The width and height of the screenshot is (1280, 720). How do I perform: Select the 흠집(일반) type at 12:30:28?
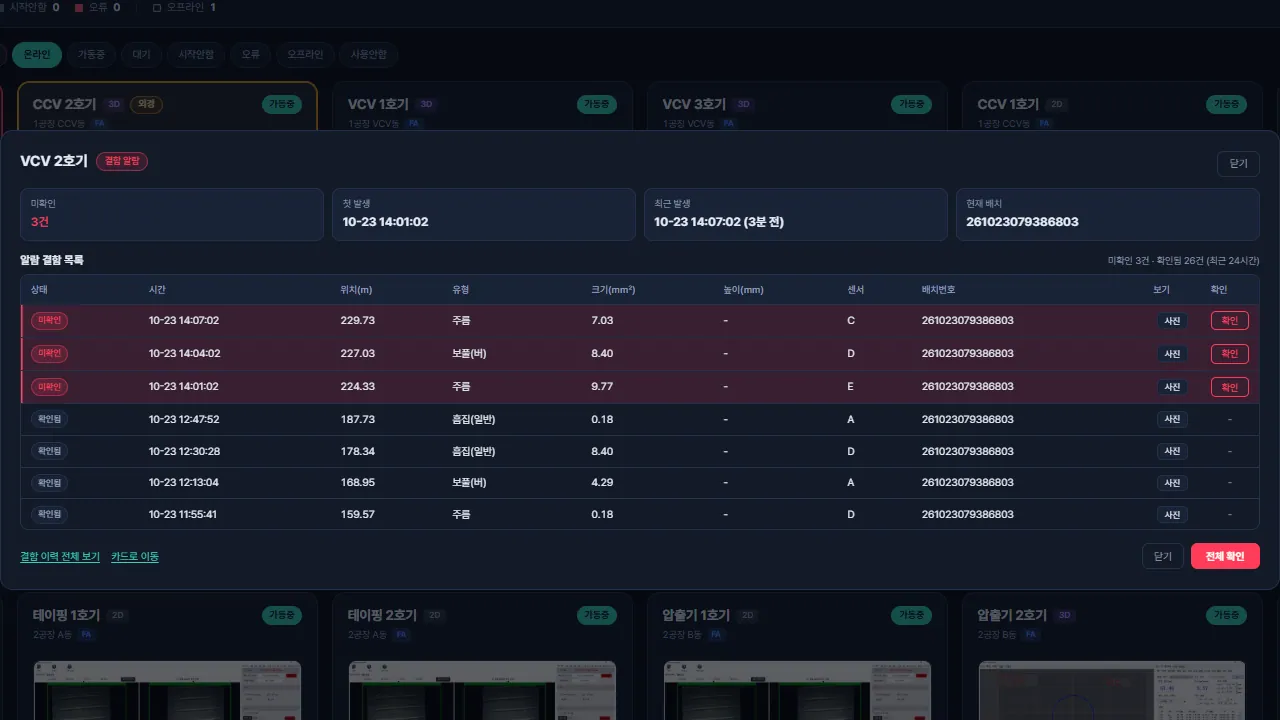click(x=473, y=452)
